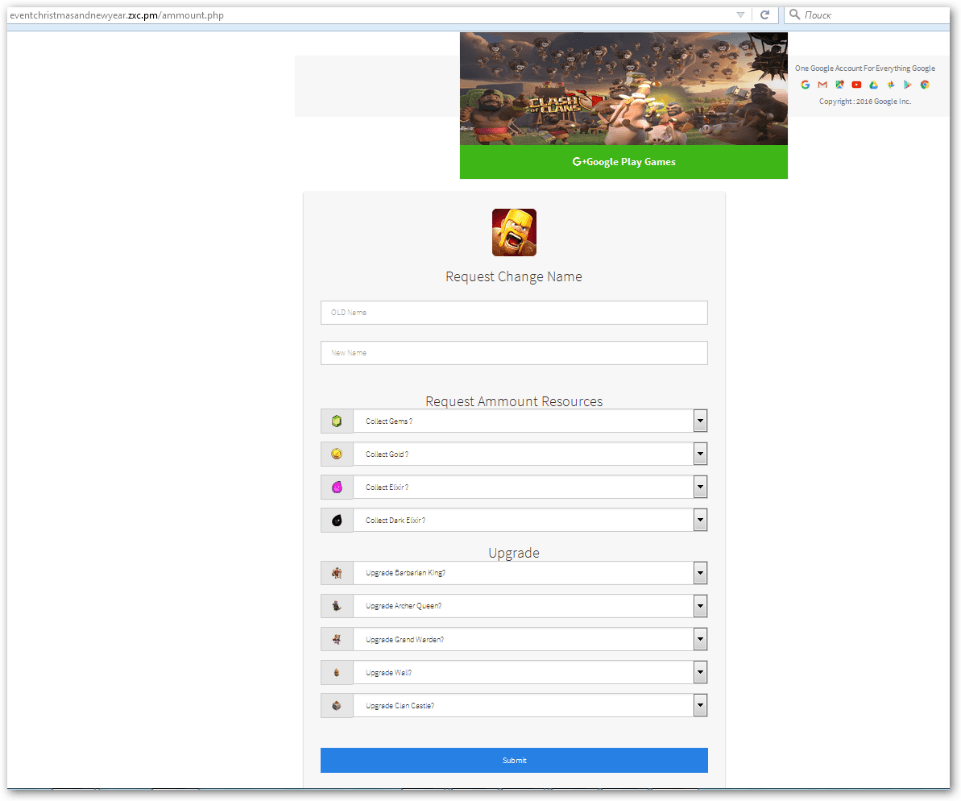Click the search magnifier icon in browser bar
Screen dimensions: 961x801
coord(794,14)
